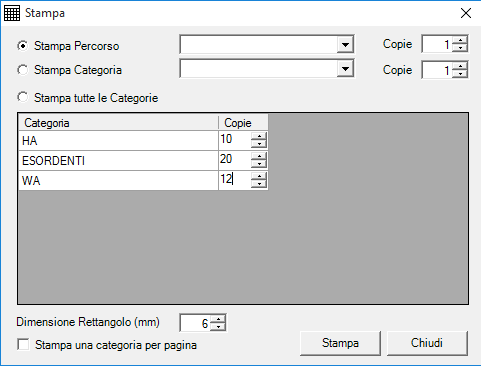481x366 pixels.
Task: Select Stampa Categoria radio button
Action: [23, 70]
